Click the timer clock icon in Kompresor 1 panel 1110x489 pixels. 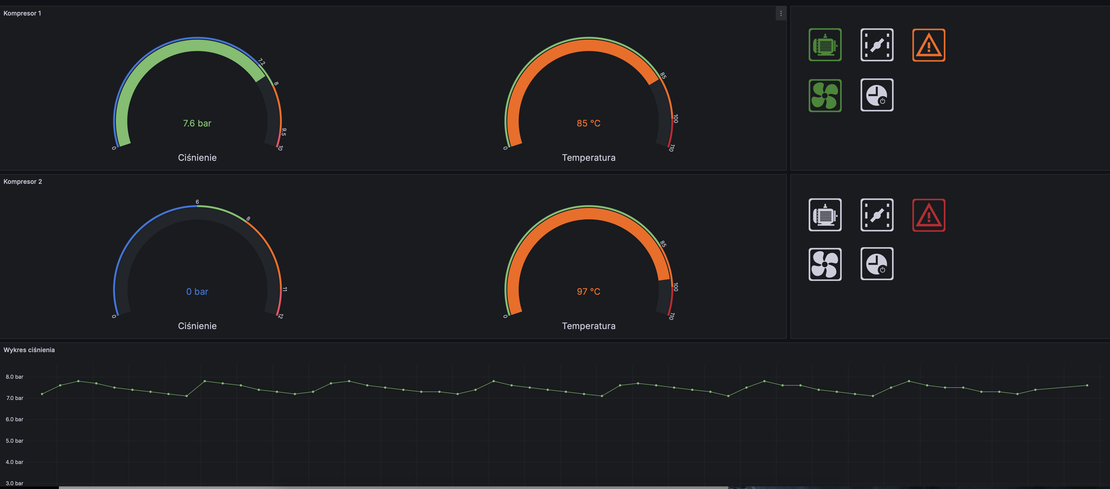tap(877, 95)
